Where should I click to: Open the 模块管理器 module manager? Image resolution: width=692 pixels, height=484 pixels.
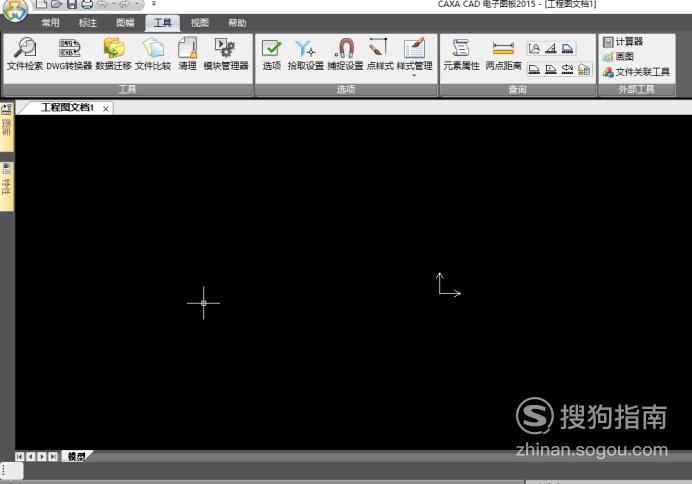226,54
